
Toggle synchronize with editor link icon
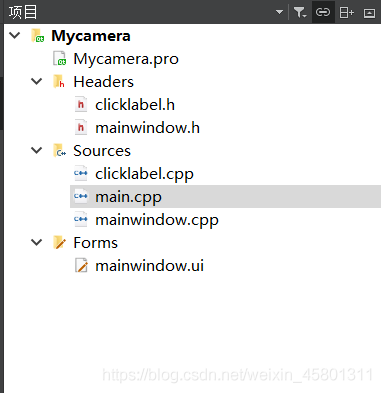pos(323,12)
